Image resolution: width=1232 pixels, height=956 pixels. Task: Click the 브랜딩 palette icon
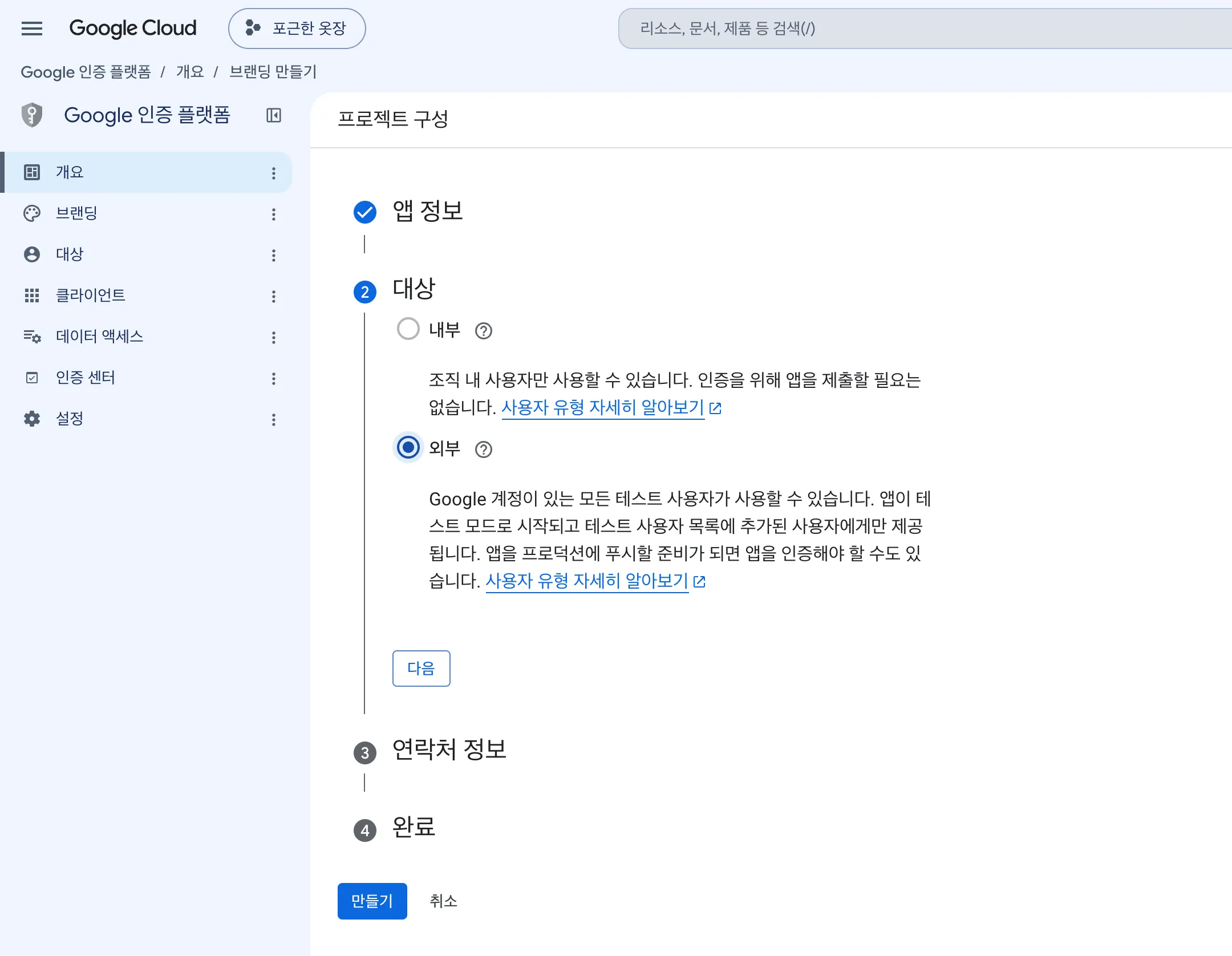coord(32,213)
